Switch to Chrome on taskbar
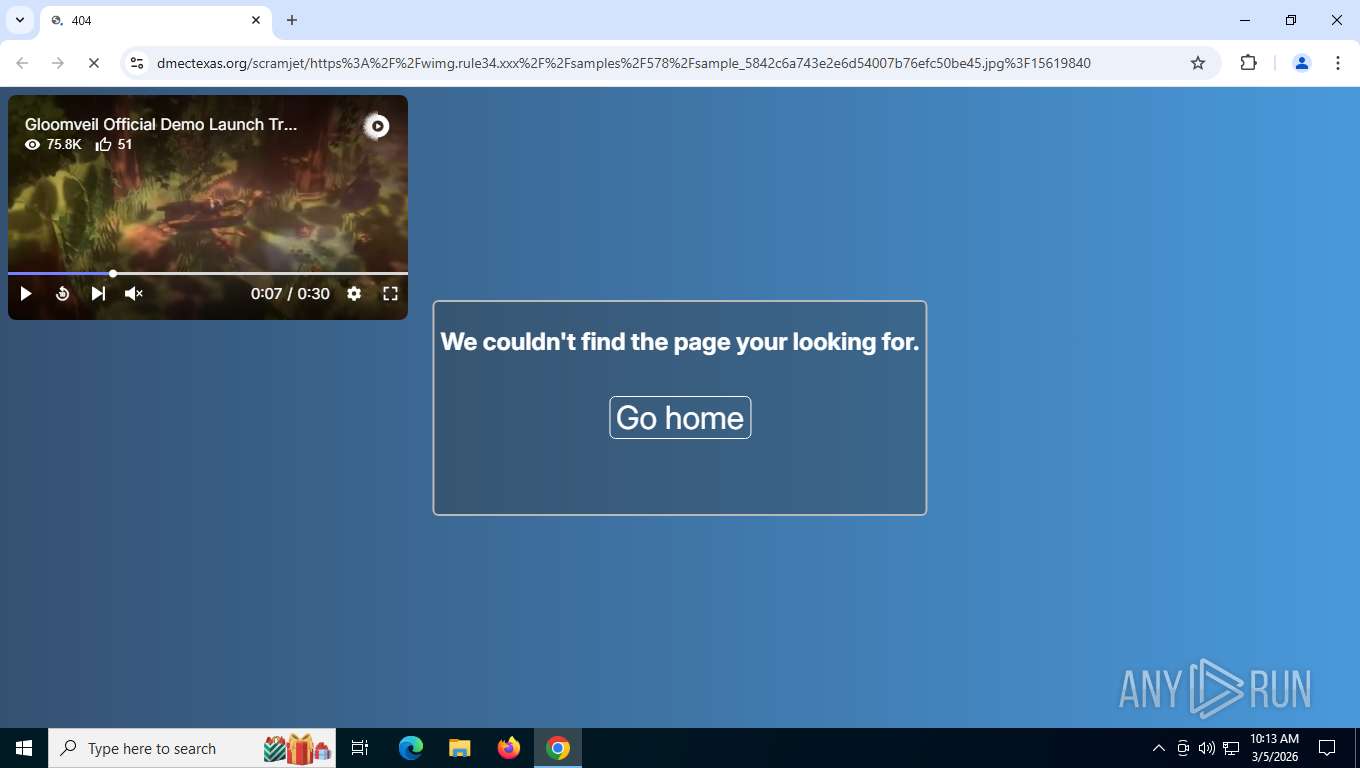Image resolution: width=1360 pixels, height=768 pixels. 558,748
